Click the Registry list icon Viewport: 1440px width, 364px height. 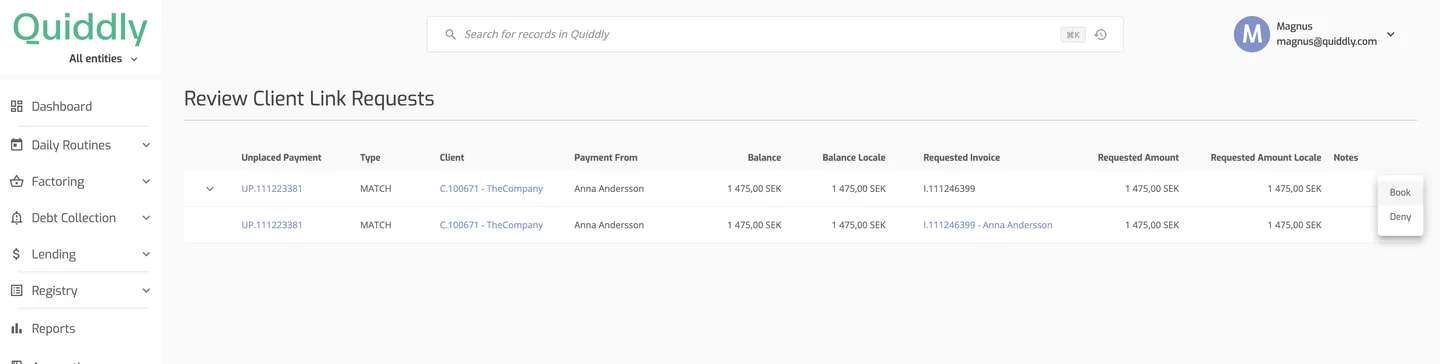[16, 291]
